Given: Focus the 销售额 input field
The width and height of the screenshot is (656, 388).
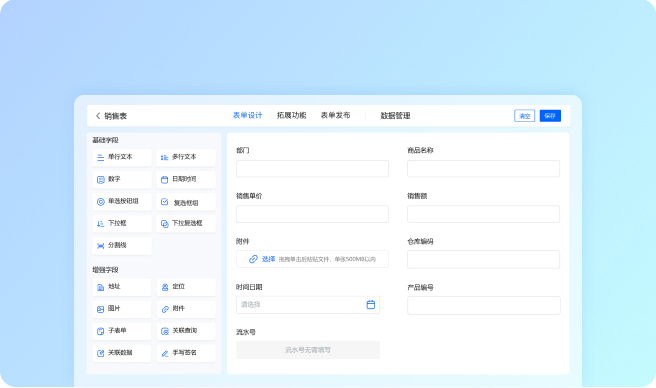Looking at the screenshot, I should click(x=483, y=214).
